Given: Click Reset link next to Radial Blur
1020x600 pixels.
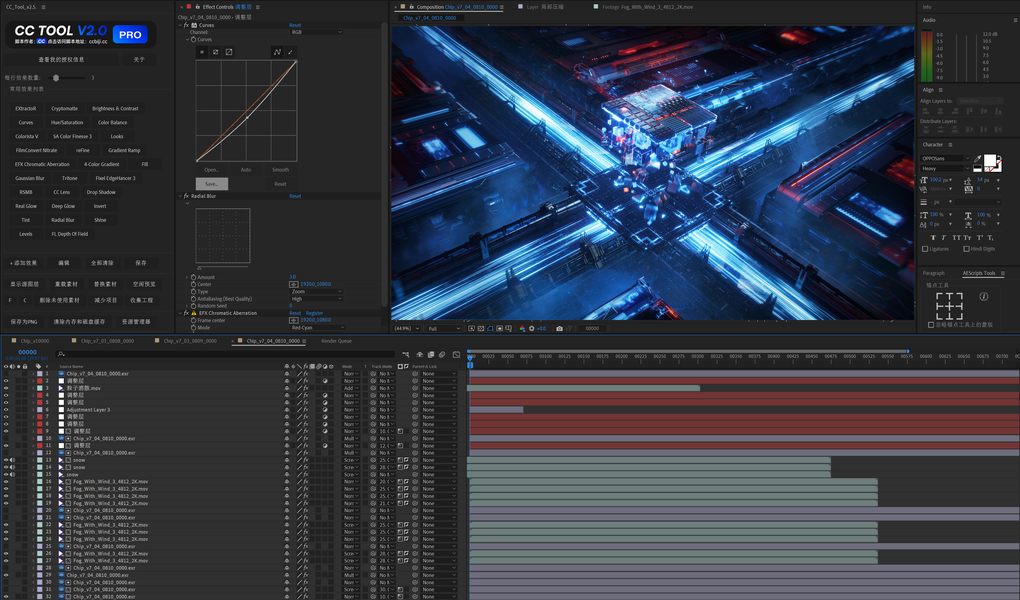Looking at the screenshot, I should pos(295,196).
